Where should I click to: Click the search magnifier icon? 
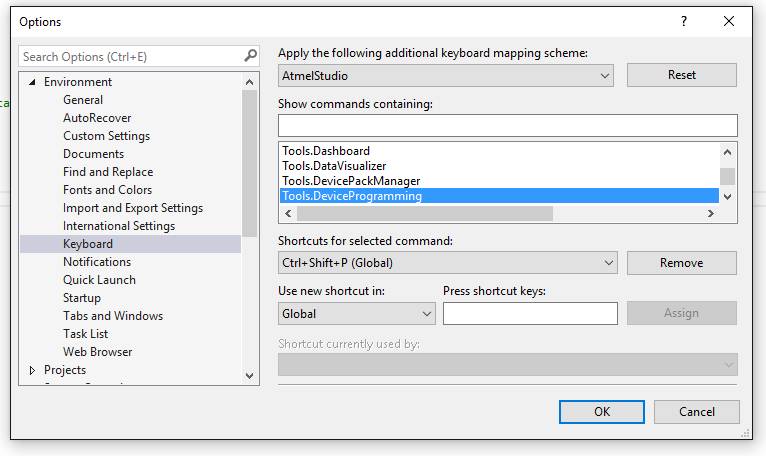(x=250, y=57)
